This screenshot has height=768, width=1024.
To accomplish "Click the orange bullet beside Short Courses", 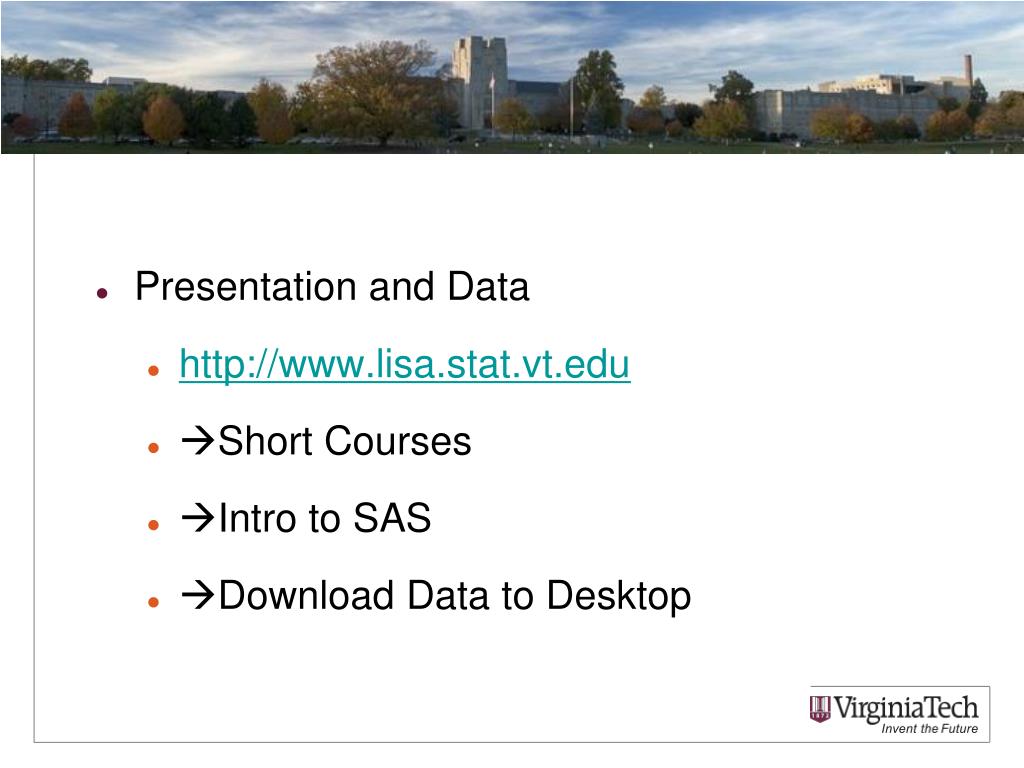I will point(153,448).
